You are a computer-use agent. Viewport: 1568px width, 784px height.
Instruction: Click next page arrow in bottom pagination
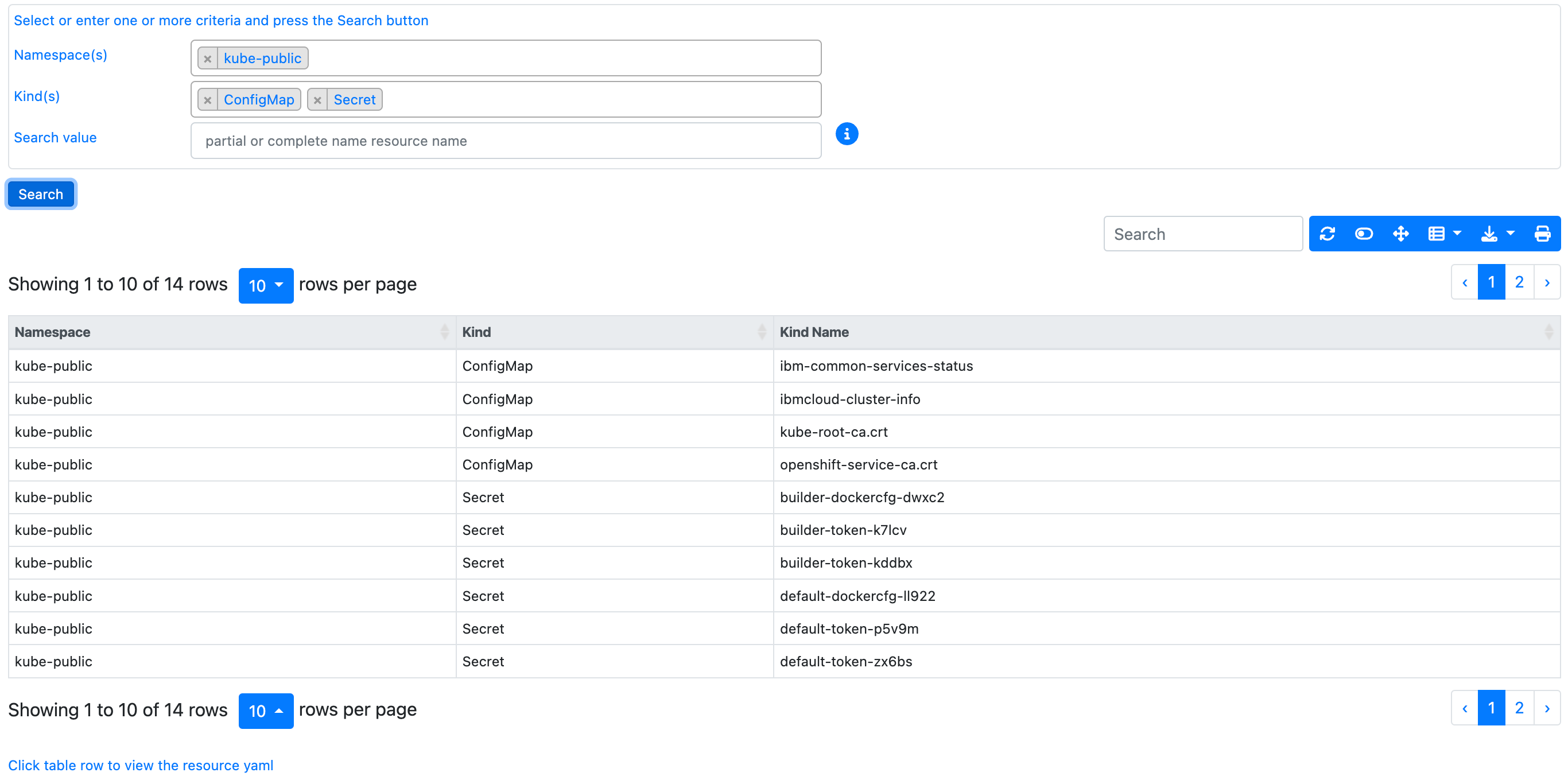1547,708
